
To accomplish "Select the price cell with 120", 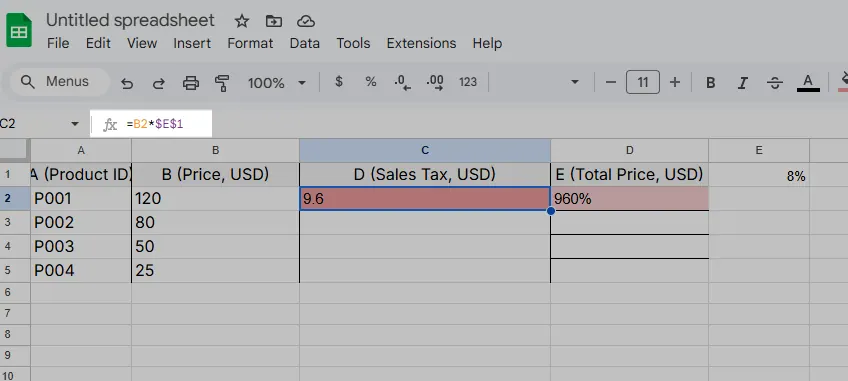I will coord(215,199).
